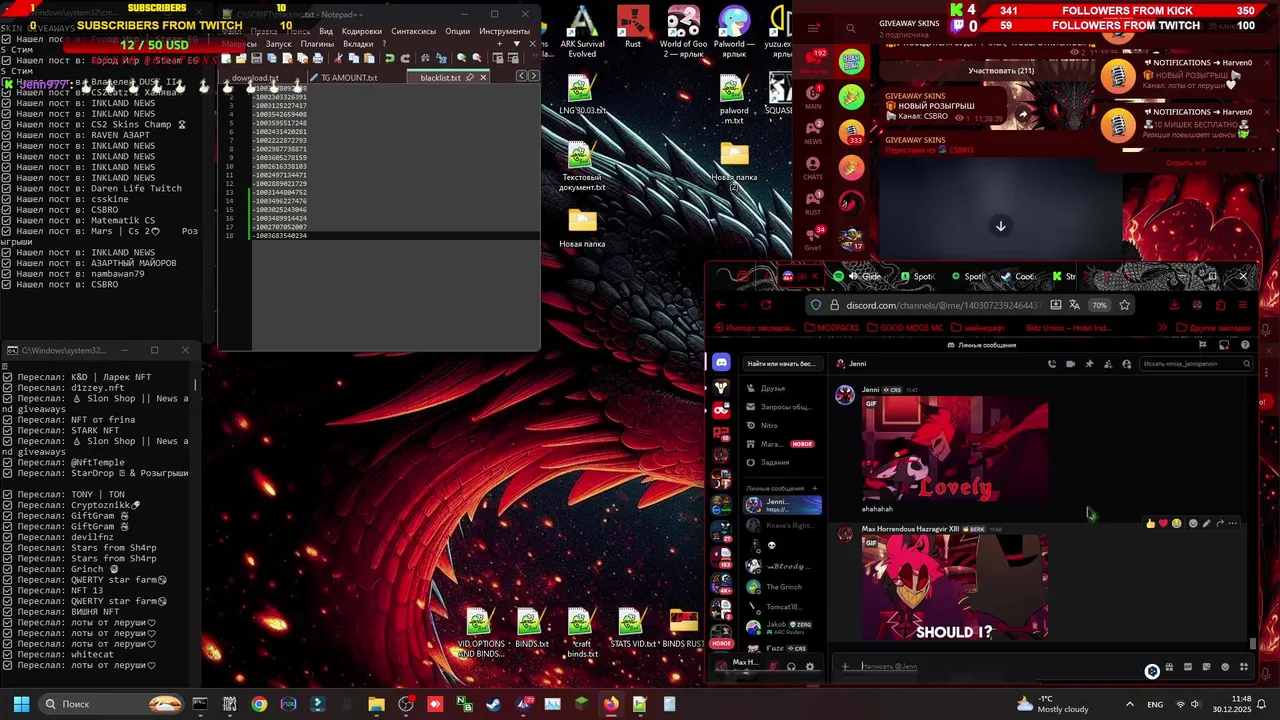Screen dimensions: 1280x720
Task: Click the Notepad++ print toolbar icon
Action: click(317, 58)
